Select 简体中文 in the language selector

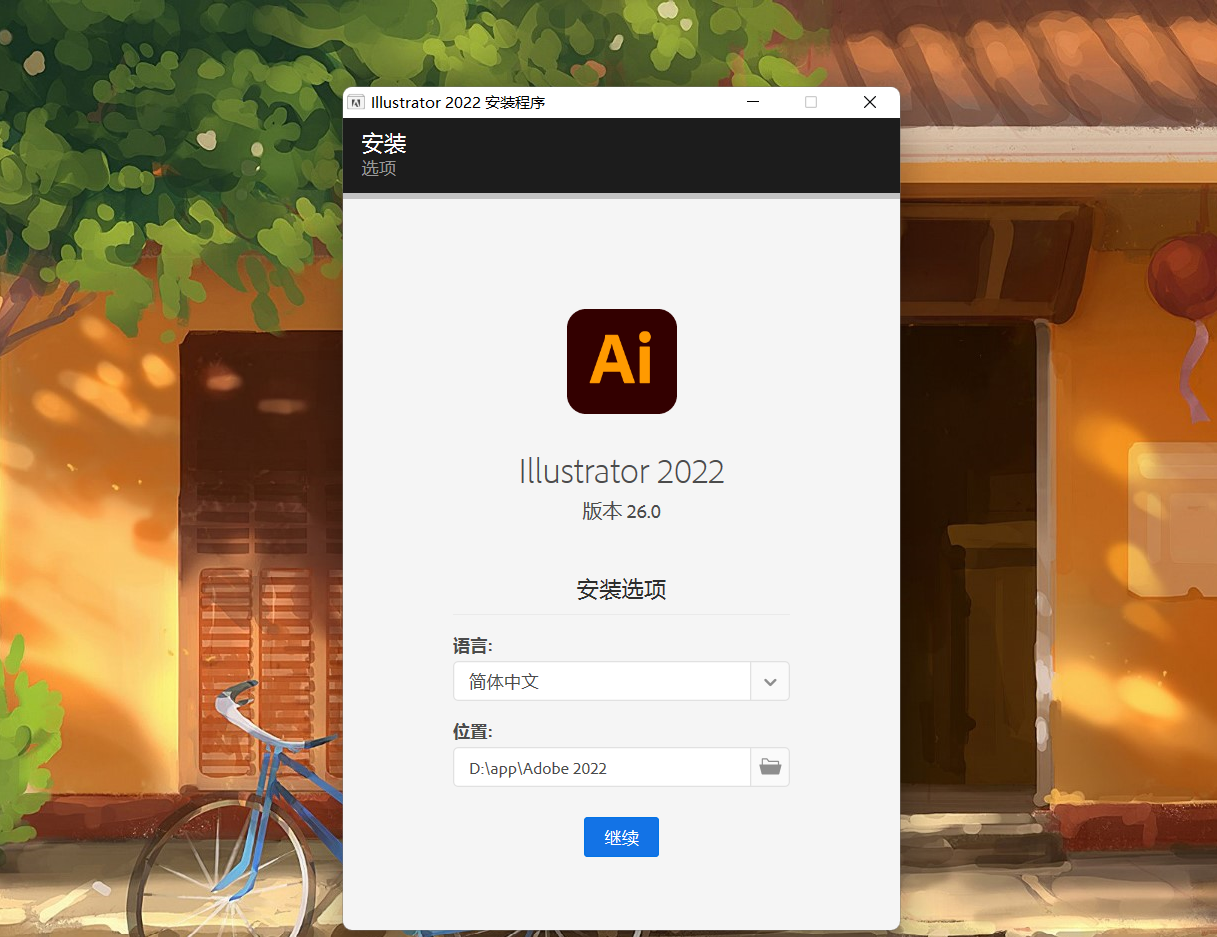[x=600, y=681]
